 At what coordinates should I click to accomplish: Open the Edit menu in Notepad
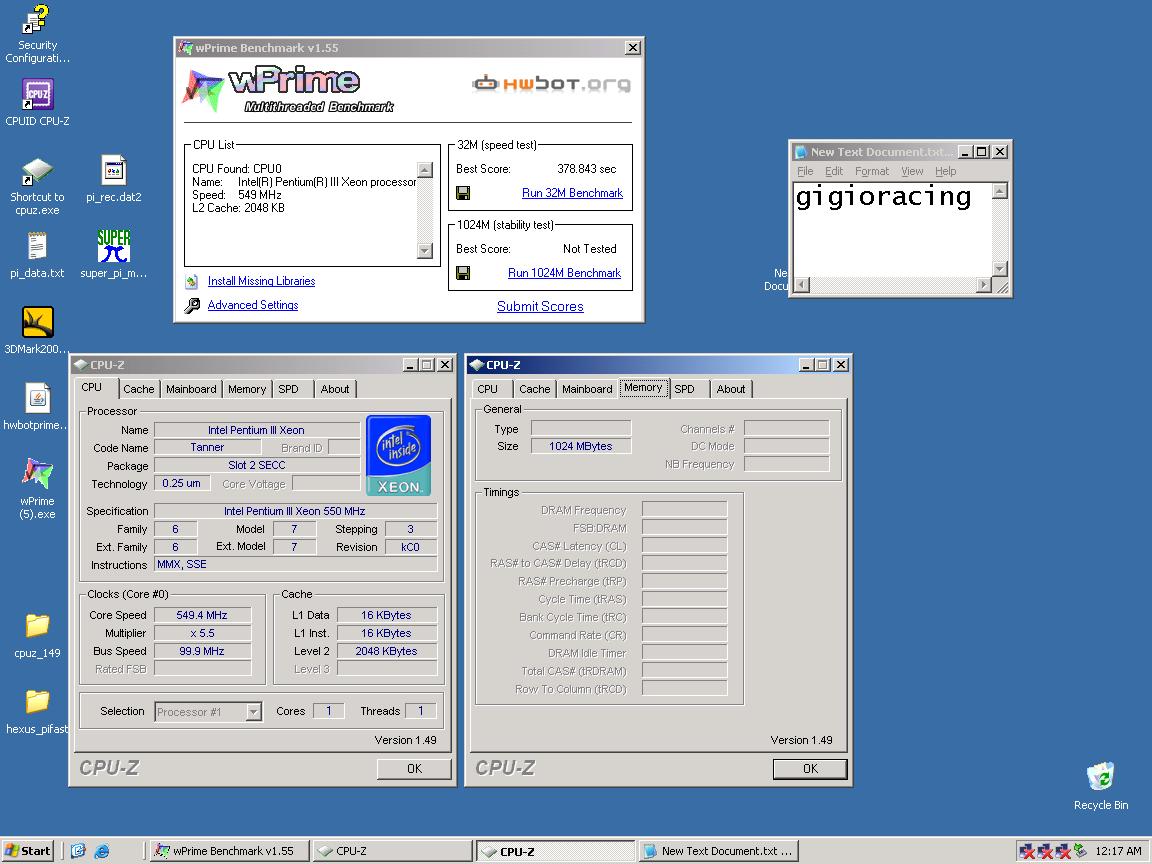(x=834, y=171)
